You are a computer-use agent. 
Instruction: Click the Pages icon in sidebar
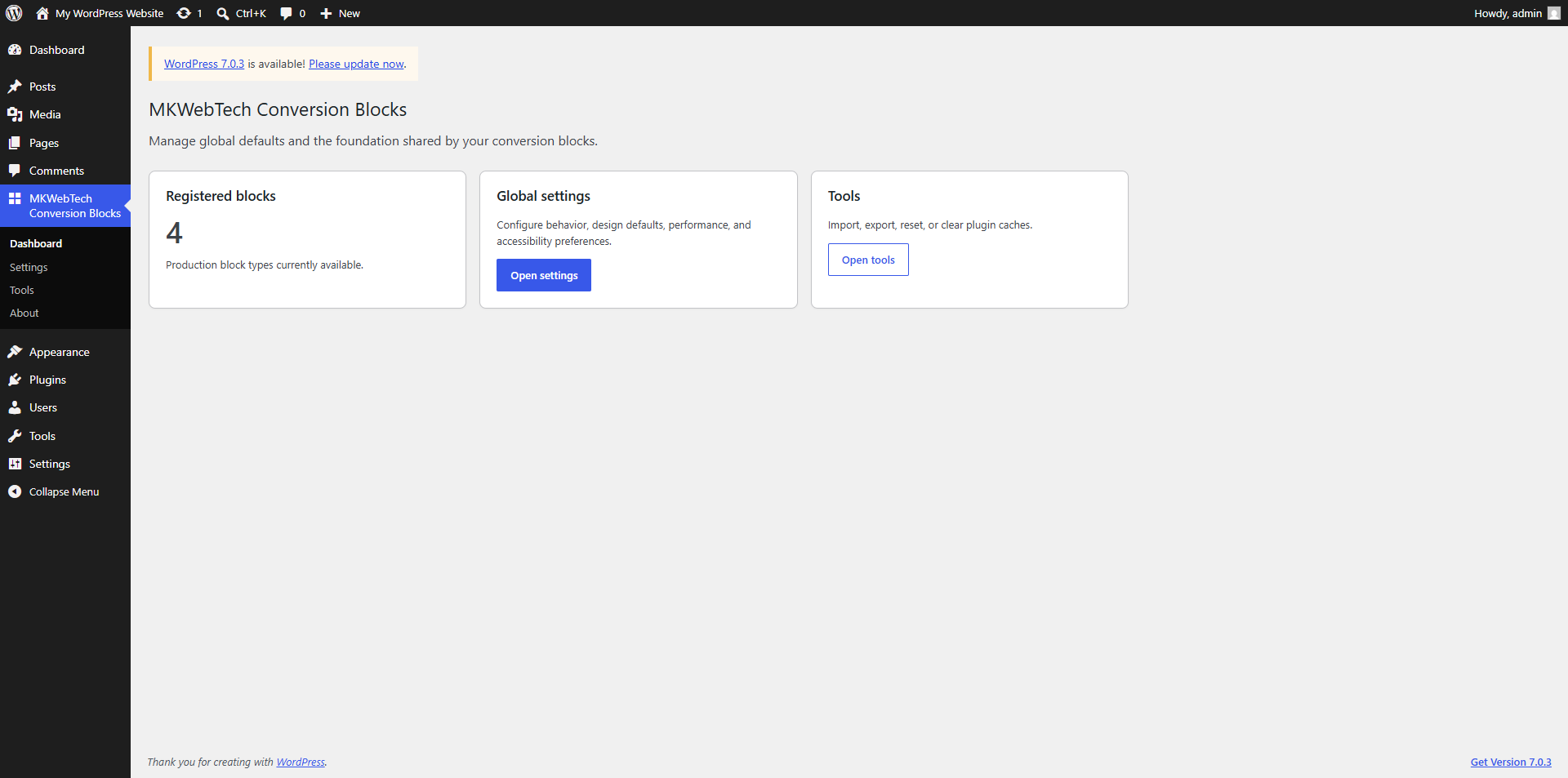point(15,143)
